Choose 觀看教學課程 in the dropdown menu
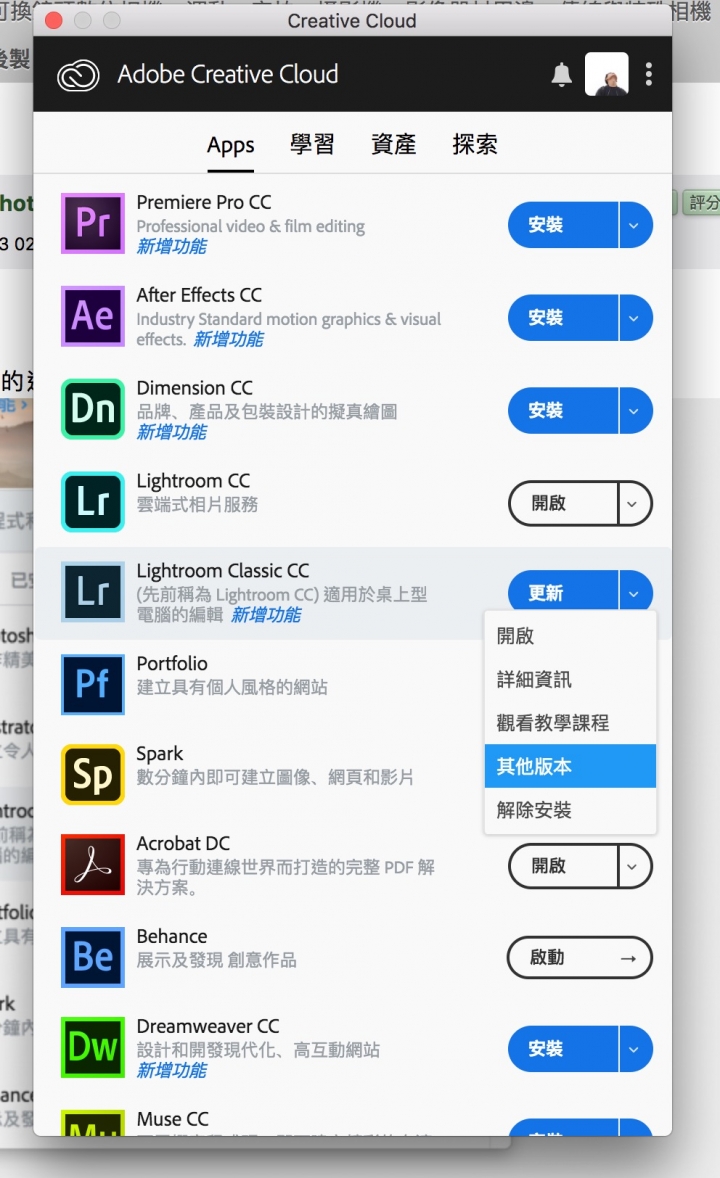720x1178 pixels. click(x=570, y=723)
